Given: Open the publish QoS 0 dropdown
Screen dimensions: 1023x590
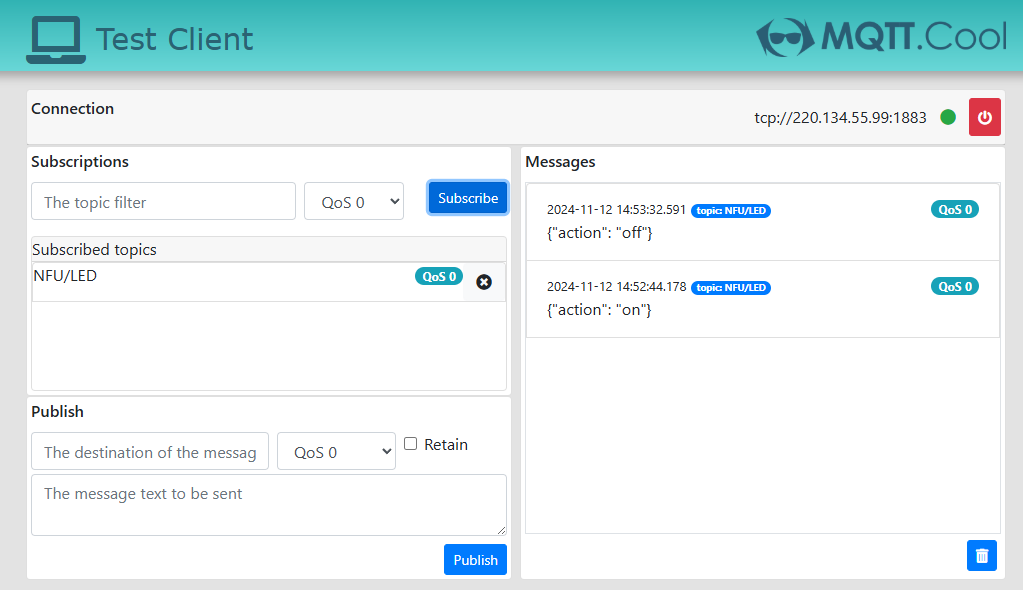Looking at the screenshot, I should coord(337,452).
